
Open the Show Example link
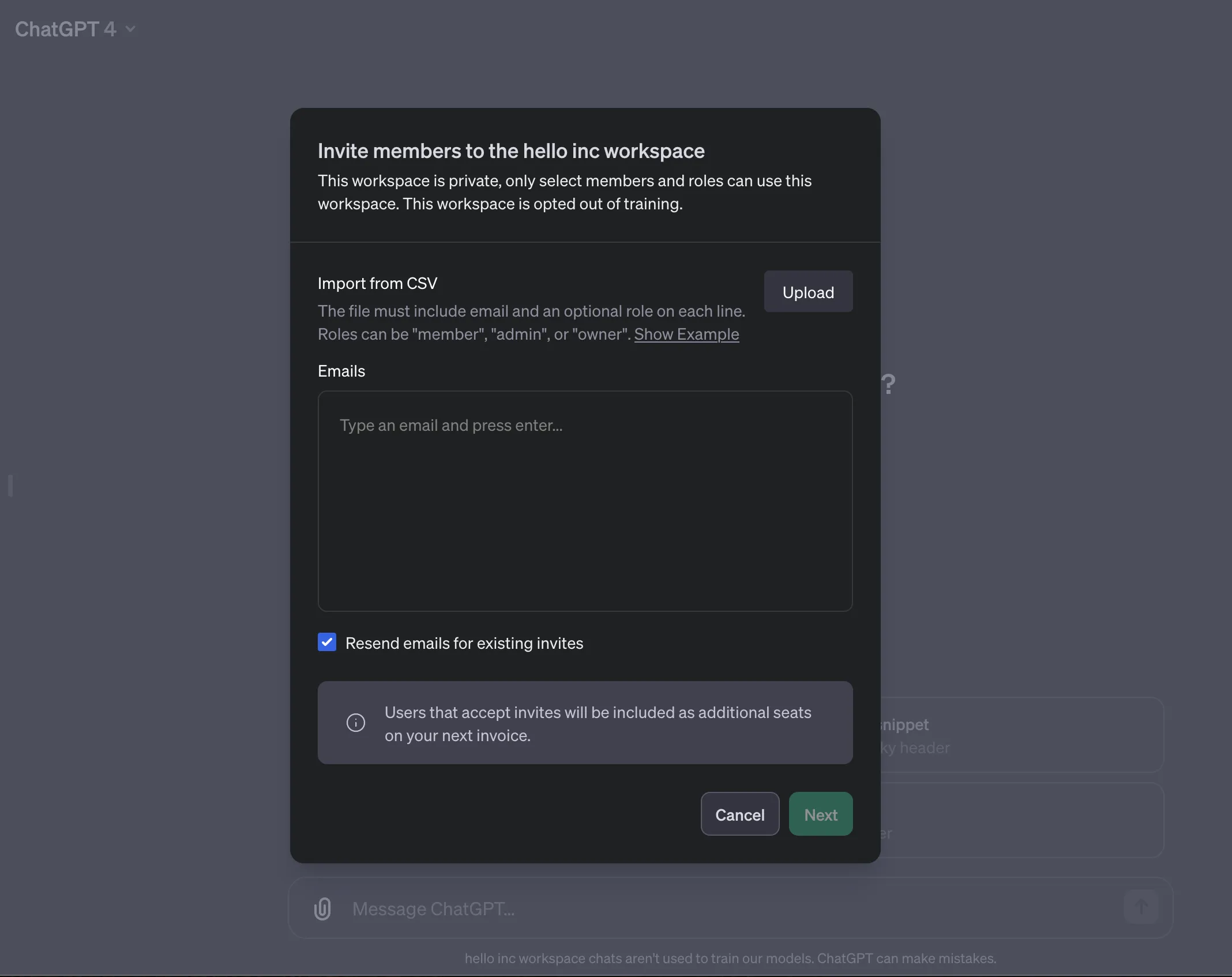(686, 334)
